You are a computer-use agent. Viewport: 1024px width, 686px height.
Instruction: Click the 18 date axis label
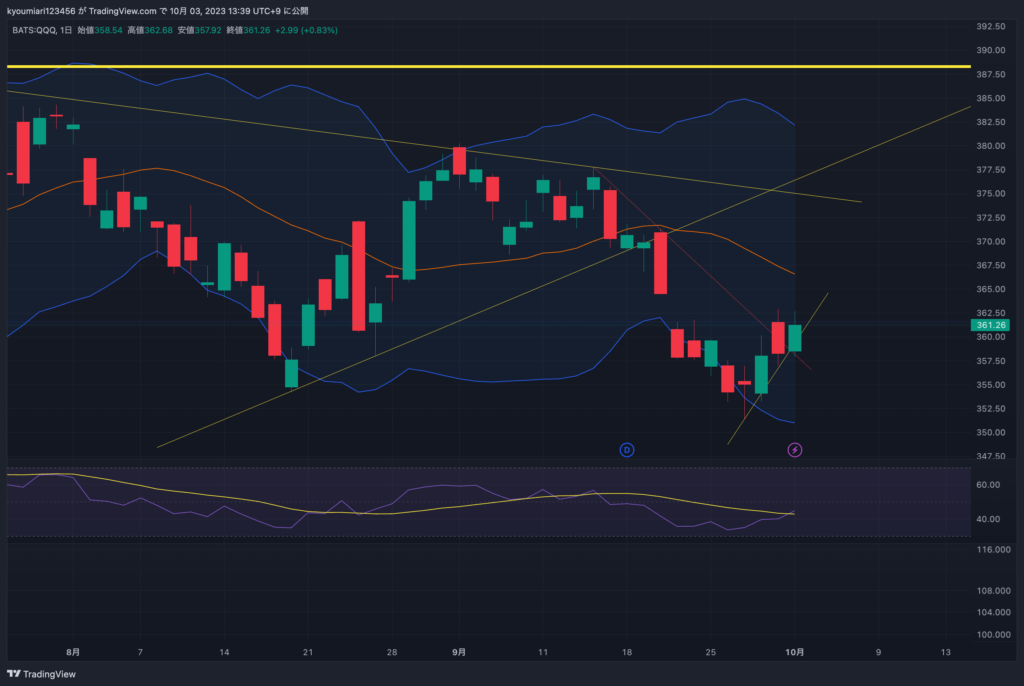click(627, 652)
